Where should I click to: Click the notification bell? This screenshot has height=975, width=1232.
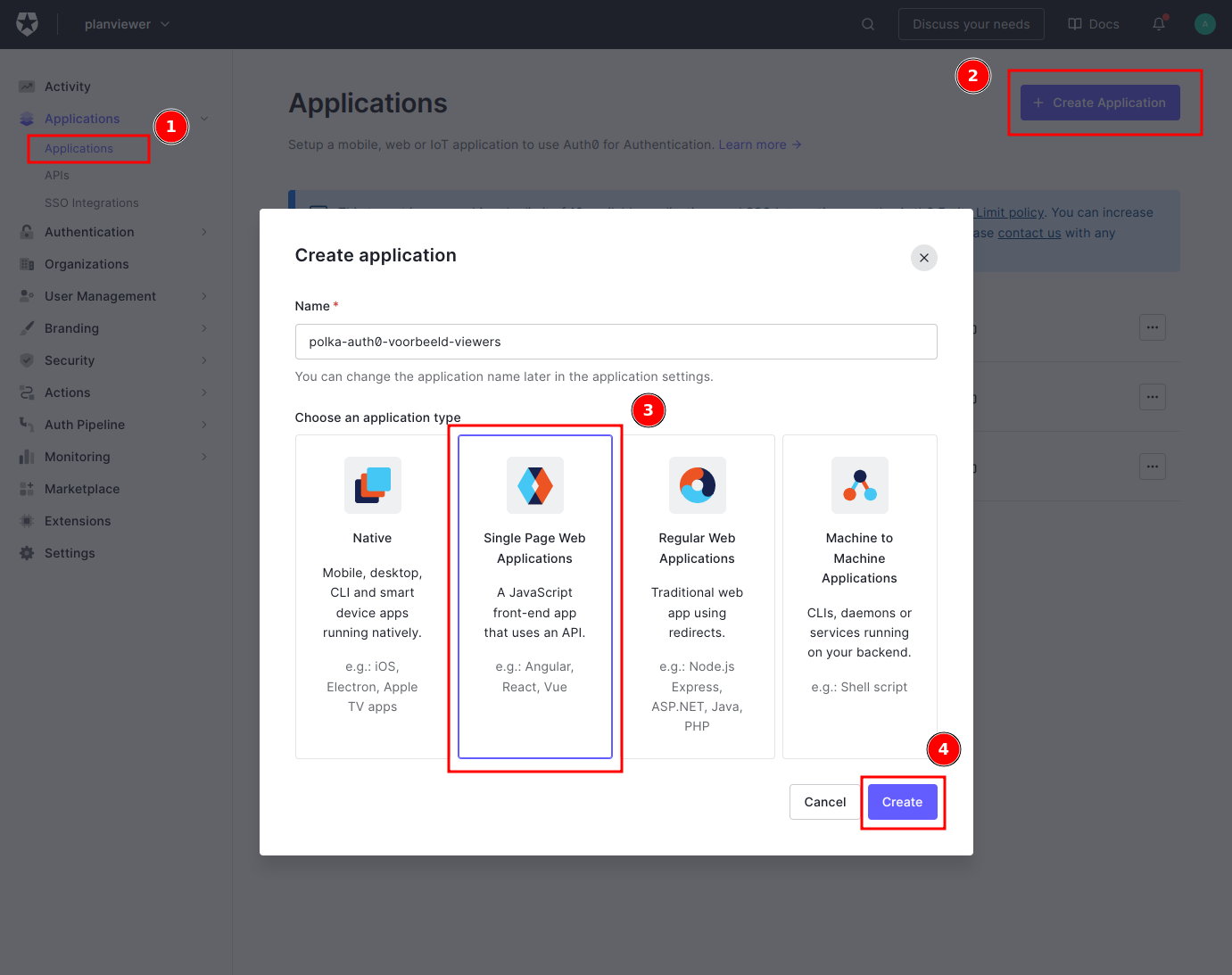[x=1157, y=24]
